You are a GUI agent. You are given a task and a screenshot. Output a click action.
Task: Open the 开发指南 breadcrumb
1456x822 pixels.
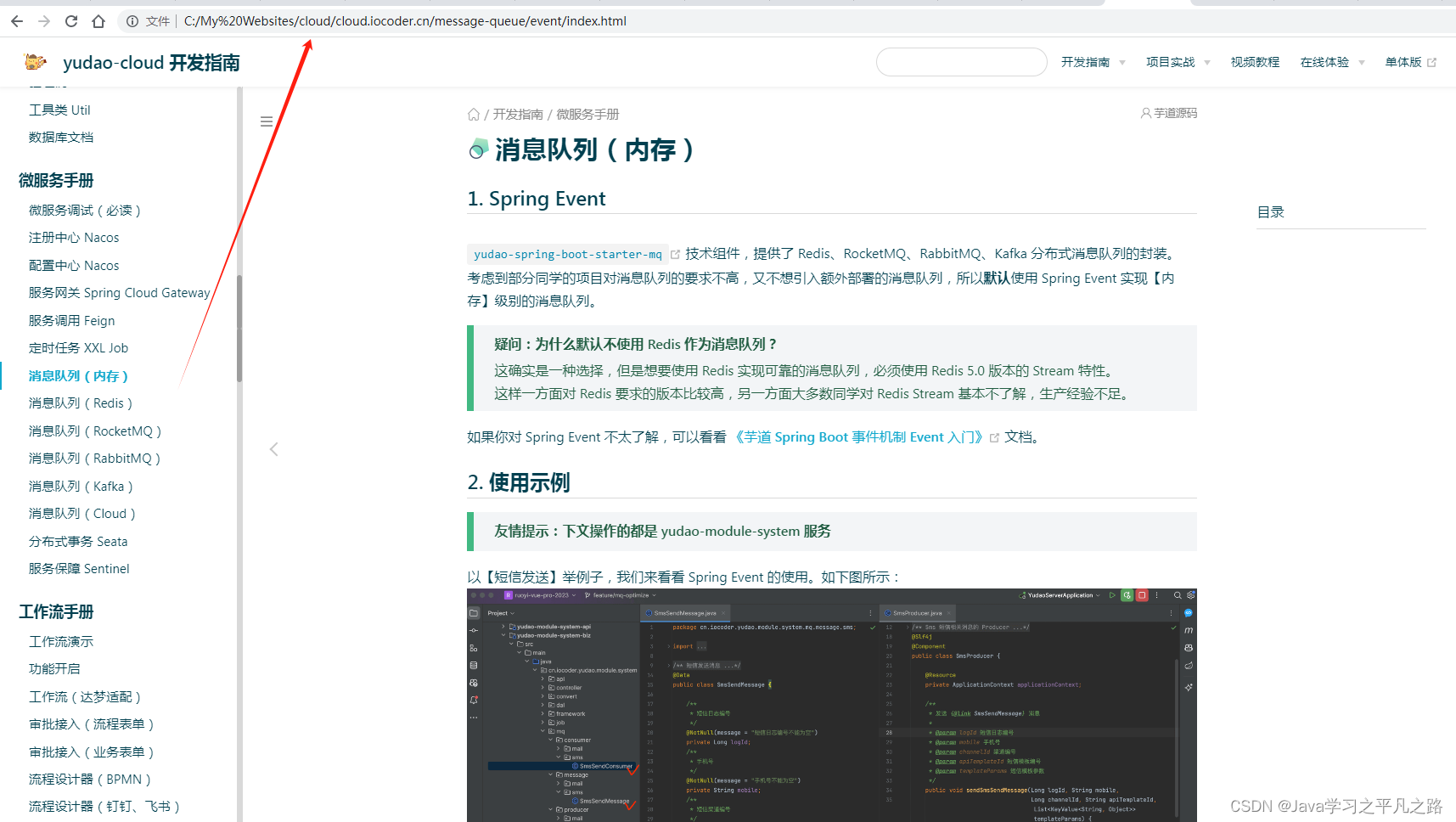[518, 114]
